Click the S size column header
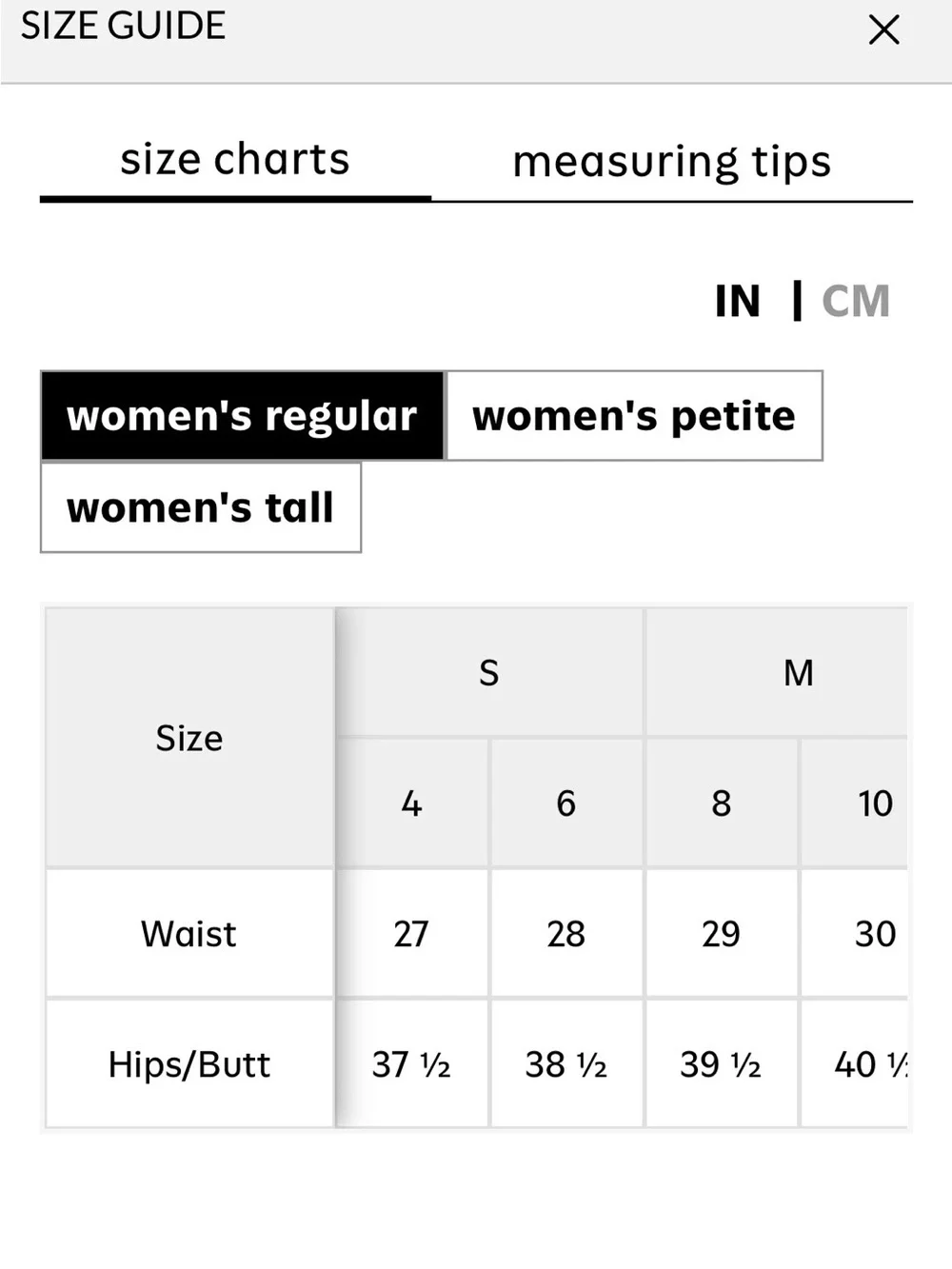 489,672
